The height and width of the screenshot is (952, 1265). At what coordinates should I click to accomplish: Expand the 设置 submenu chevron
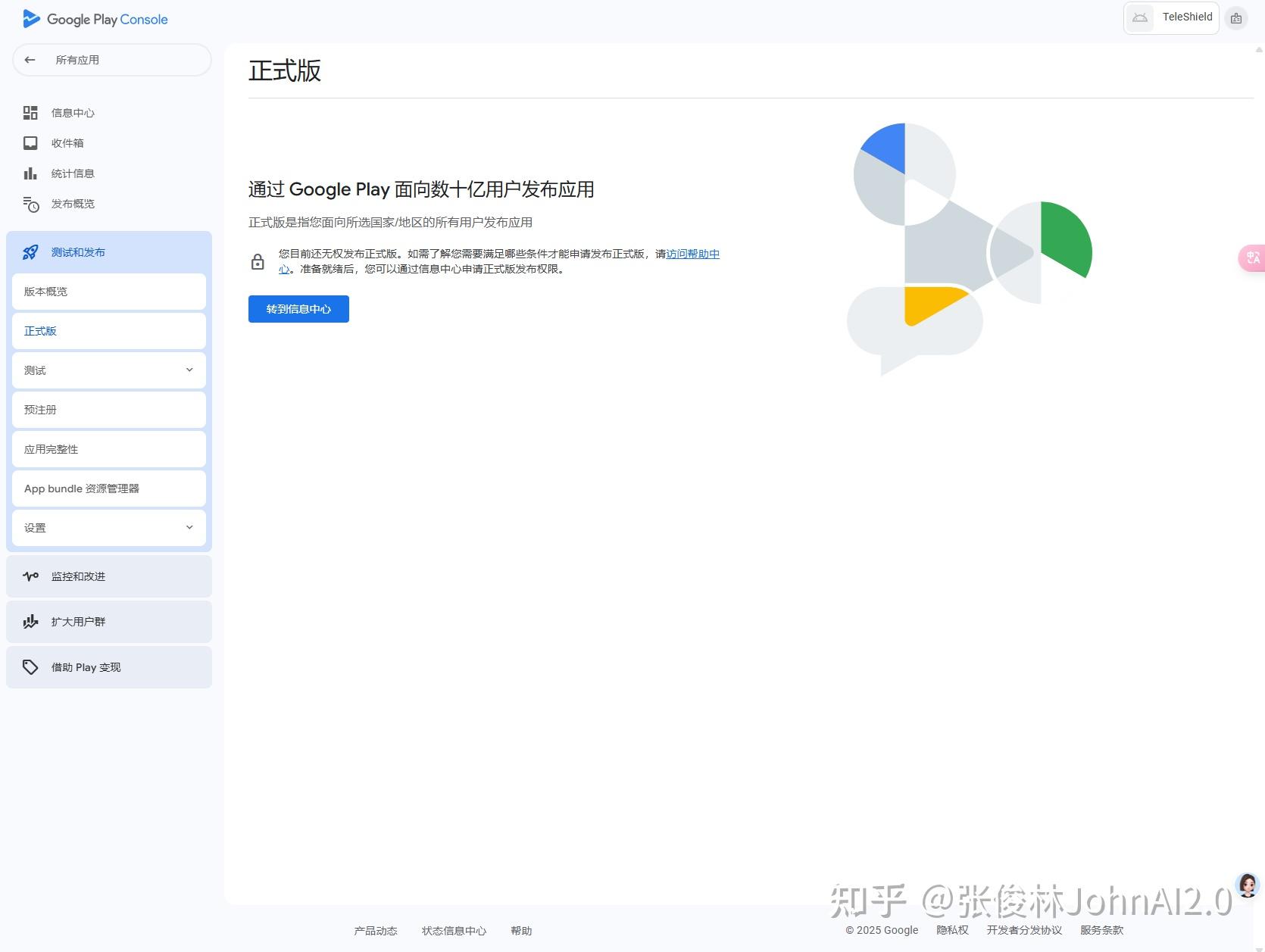click(x=189, y=528)
